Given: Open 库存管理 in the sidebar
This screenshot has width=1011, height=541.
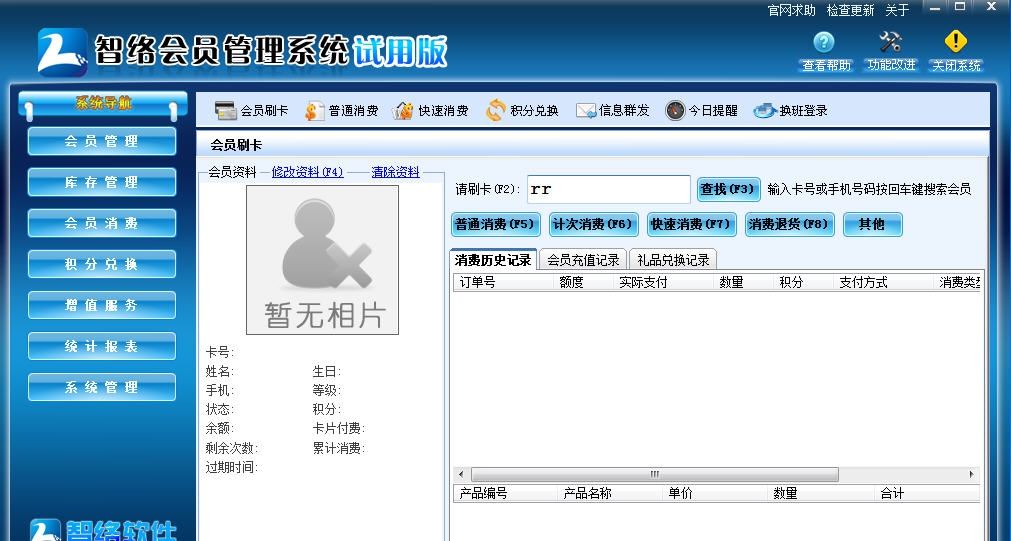Looking at the screenshot, I should tap(102, 182).
